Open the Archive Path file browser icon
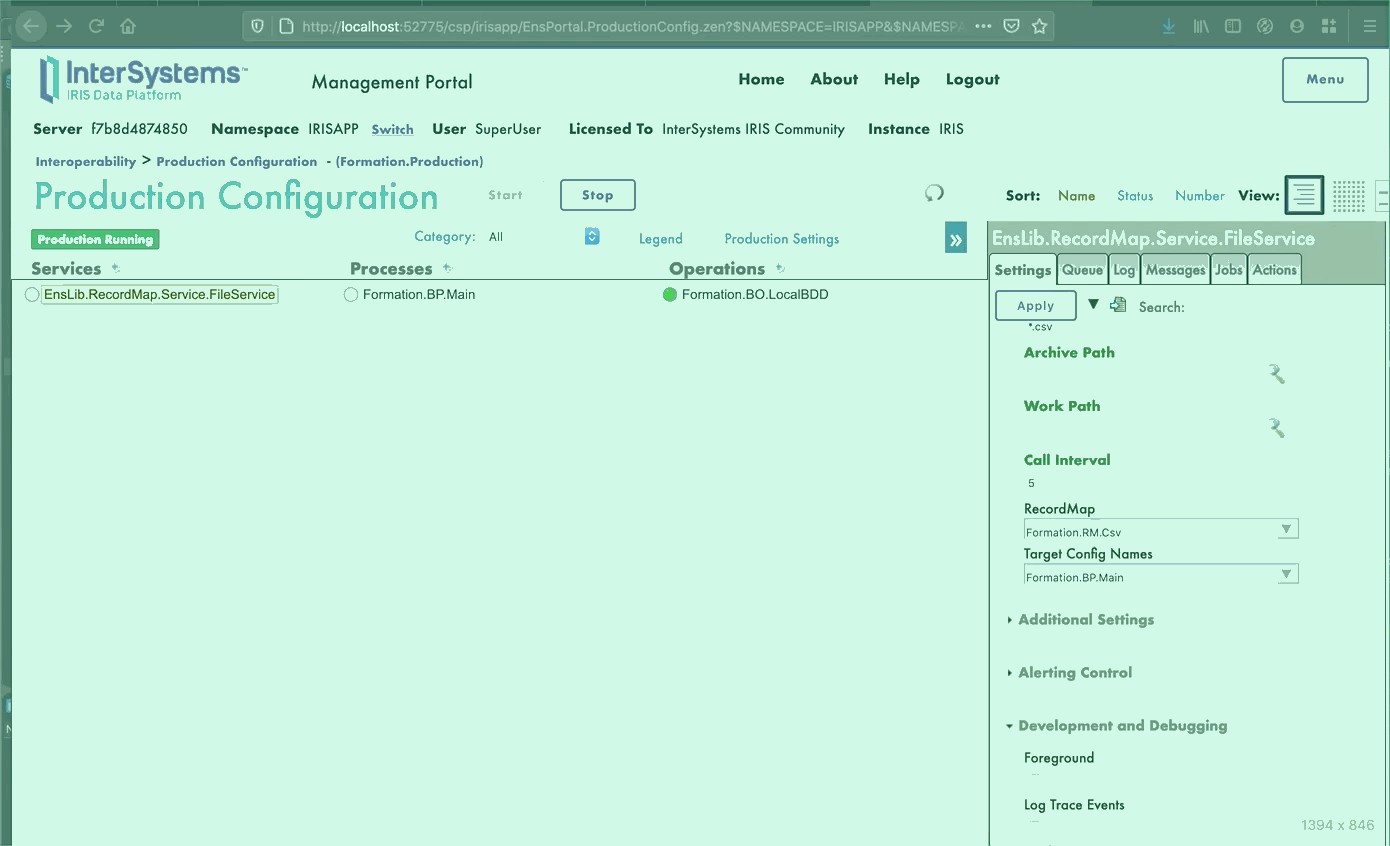The width and height of the screenshot is (1390, 846). [1276, 373]
